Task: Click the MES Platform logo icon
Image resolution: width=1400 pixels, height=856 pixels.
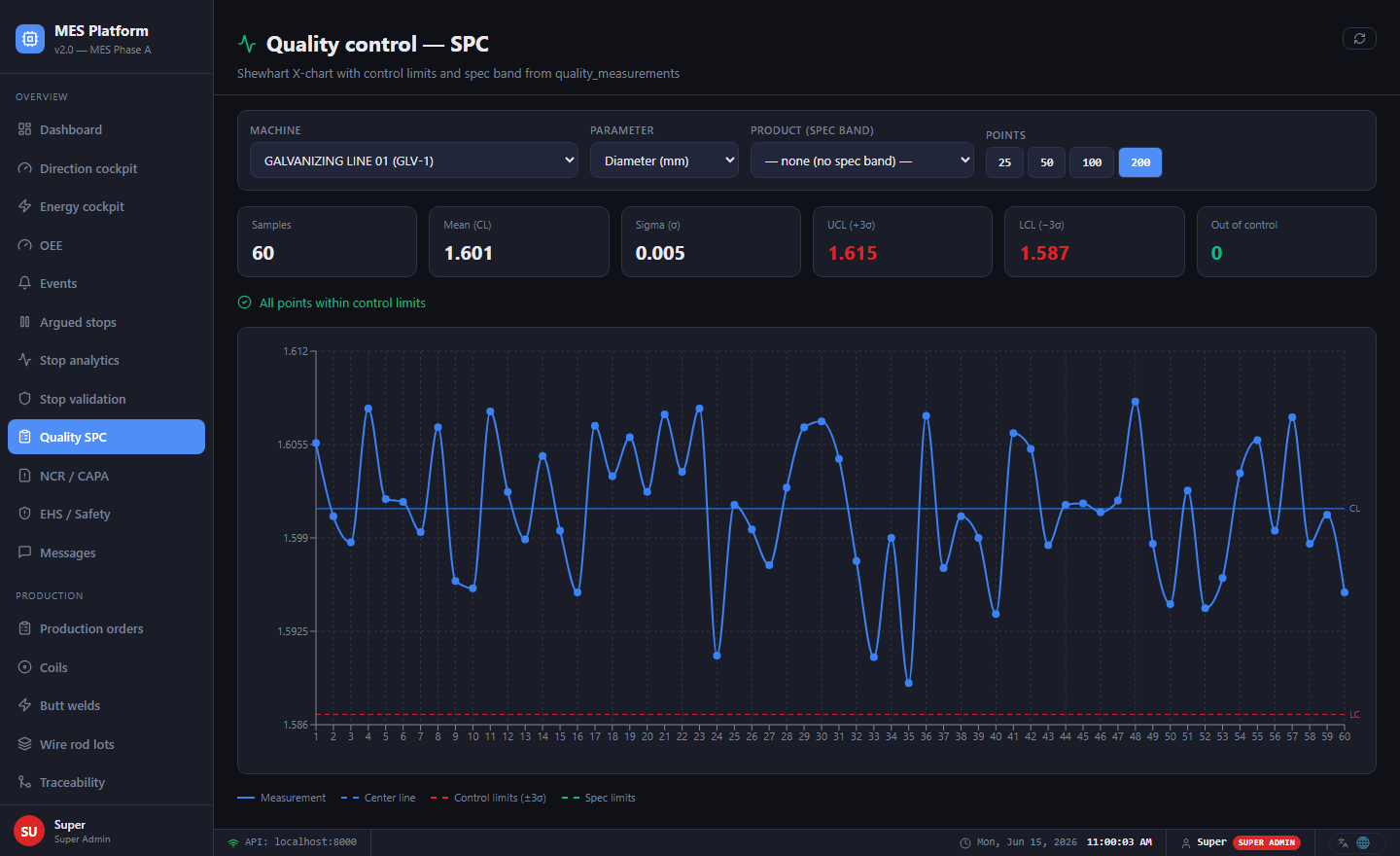Action: click(x=30, y=39)
